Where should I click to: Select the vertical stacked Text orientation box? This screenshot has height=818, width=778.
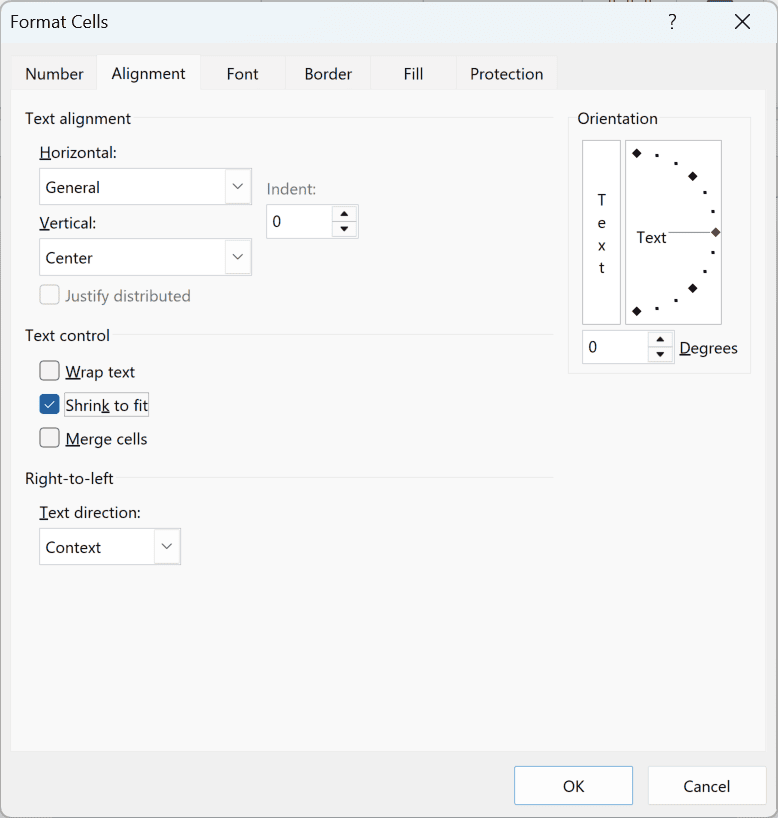[x=601, y=232]
